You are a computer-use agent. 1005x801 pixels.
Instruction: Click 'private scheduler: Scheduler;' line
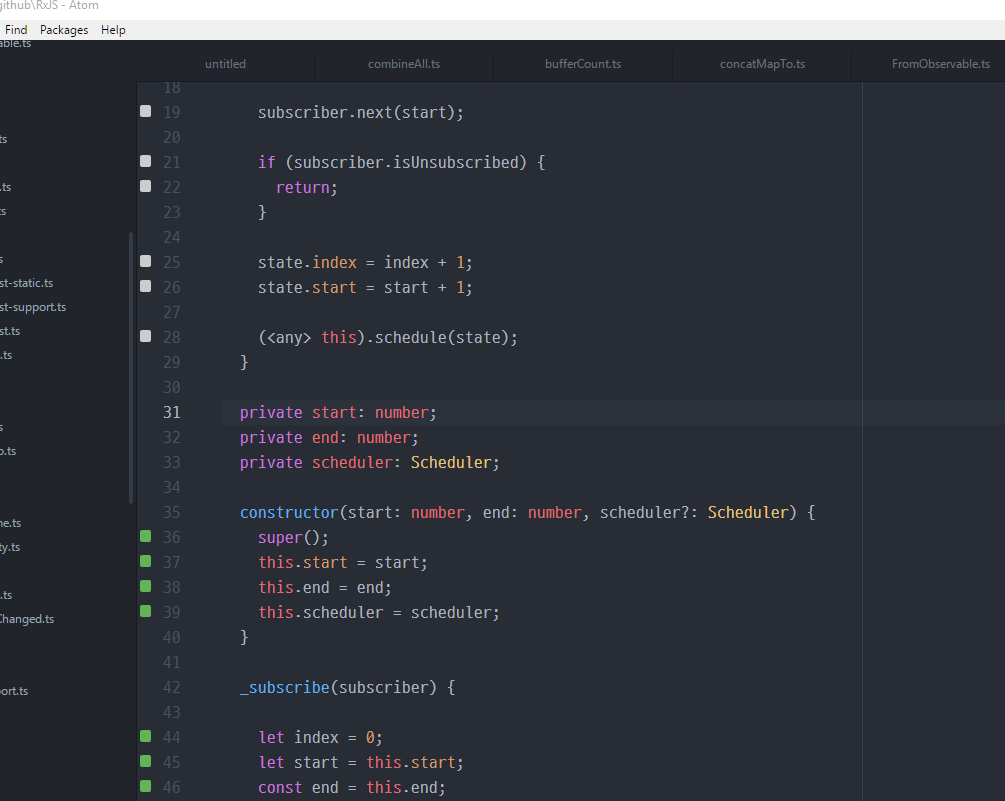point(370,463)
